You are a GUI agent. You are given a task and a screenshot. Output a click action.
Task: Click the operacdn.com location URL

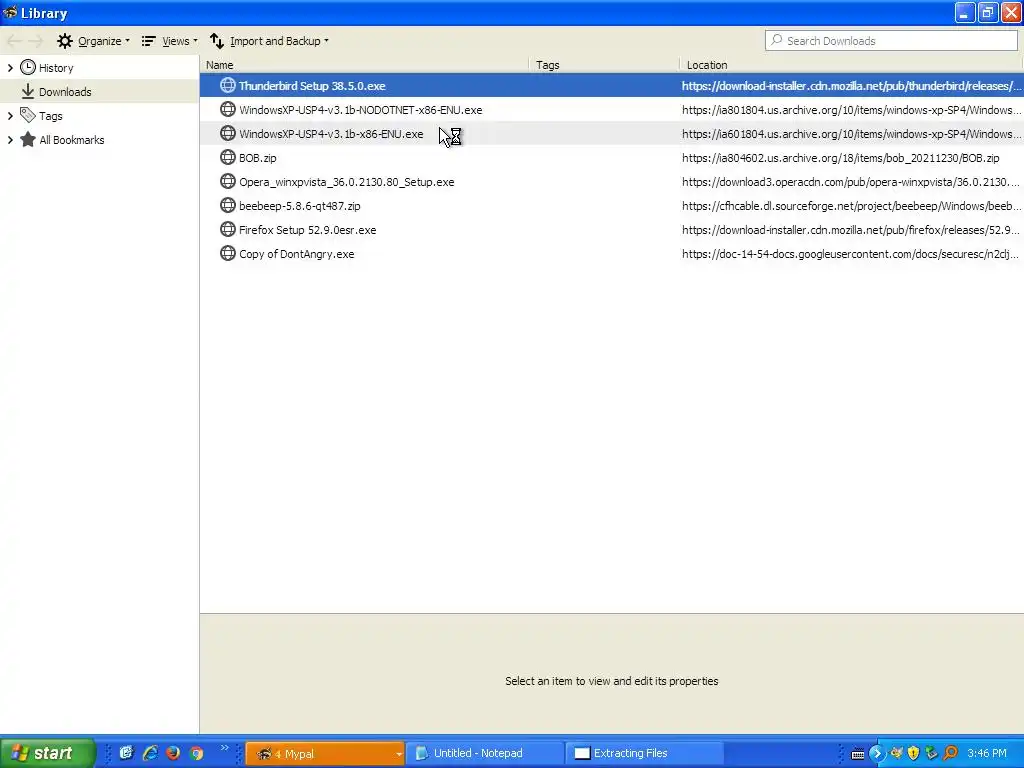click(850, 182)
